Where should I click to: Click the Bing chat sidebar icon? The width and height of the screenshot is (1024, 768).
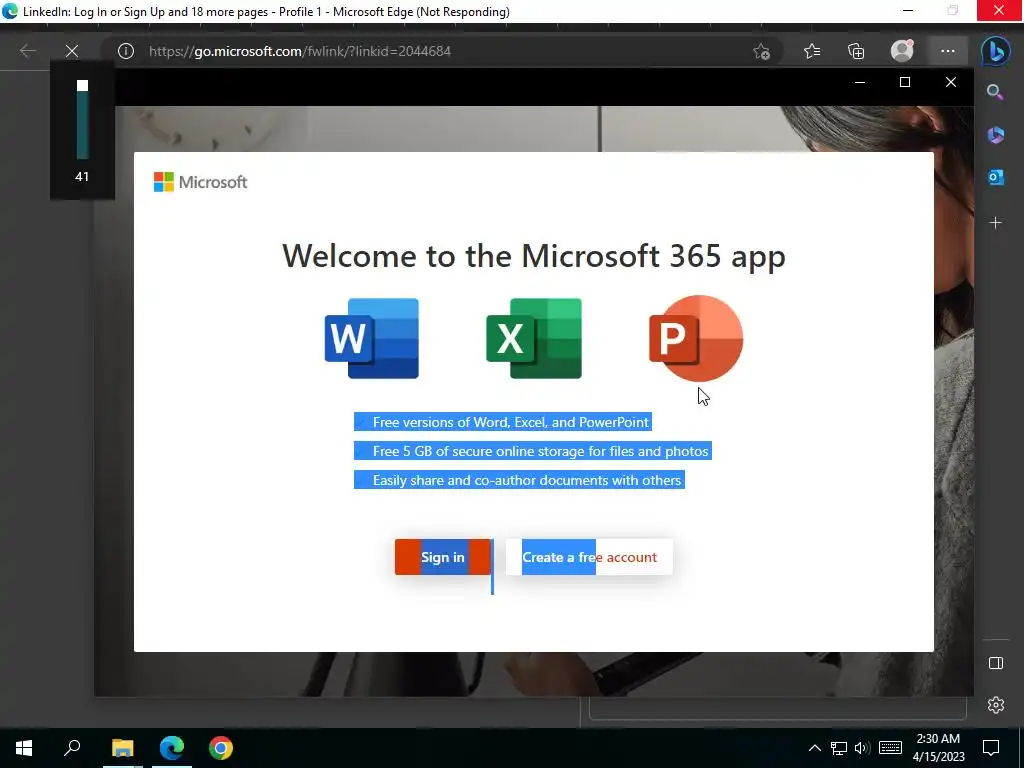click(x=996, y=52)
